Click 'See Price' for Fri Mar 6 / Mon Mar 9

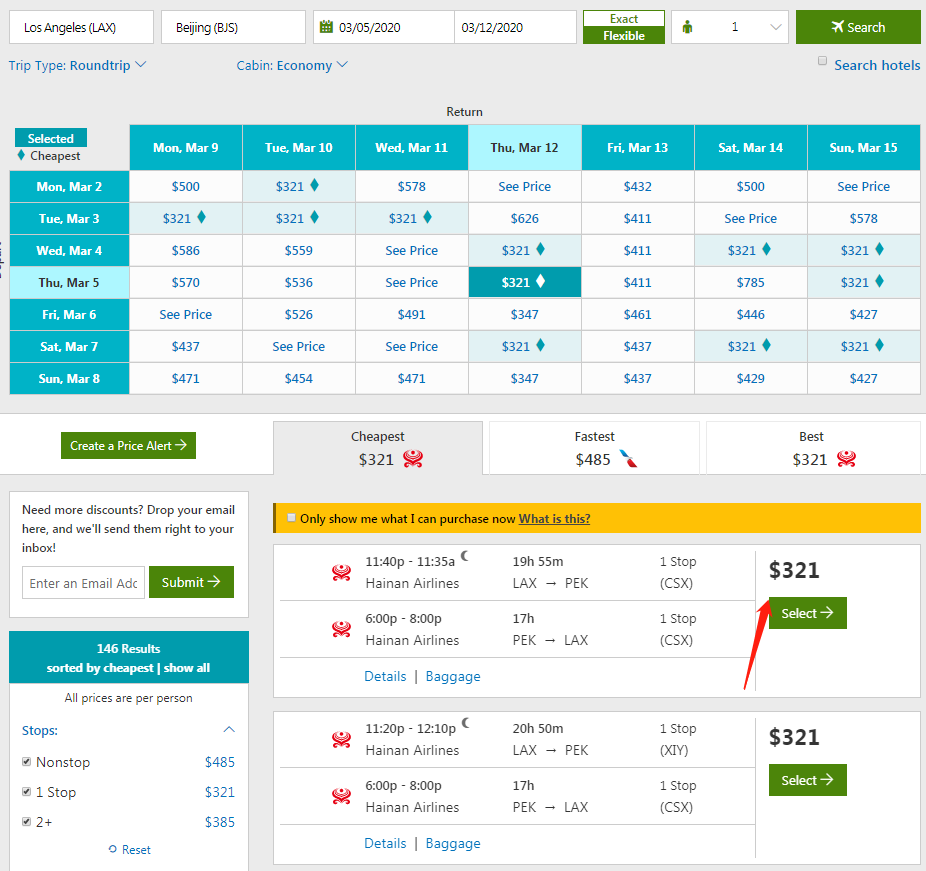tap(185, 315)
